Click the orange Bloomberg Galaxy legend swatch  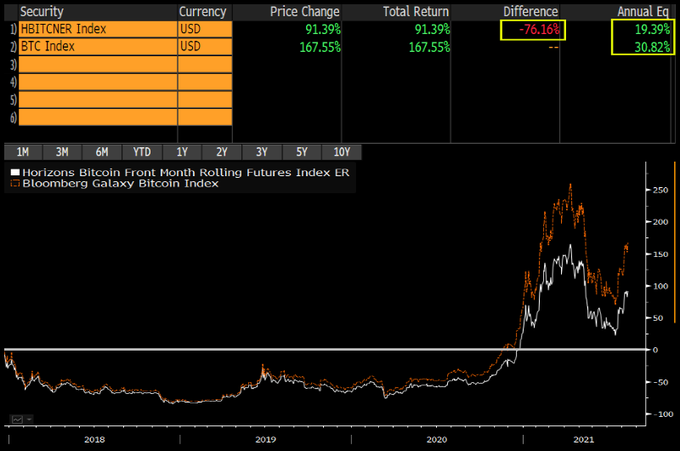click(x=15, y=185)
